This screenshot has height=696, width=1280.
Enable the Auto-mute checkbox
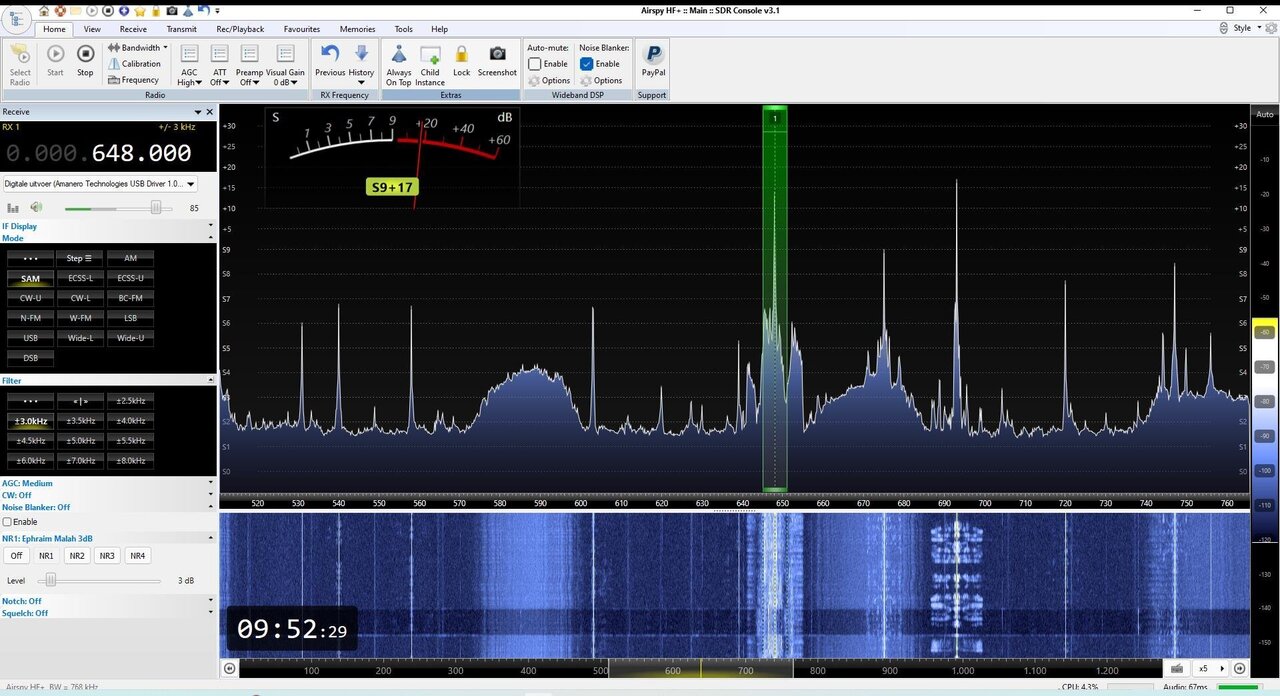pyautogui.click(x=535, y=64)
